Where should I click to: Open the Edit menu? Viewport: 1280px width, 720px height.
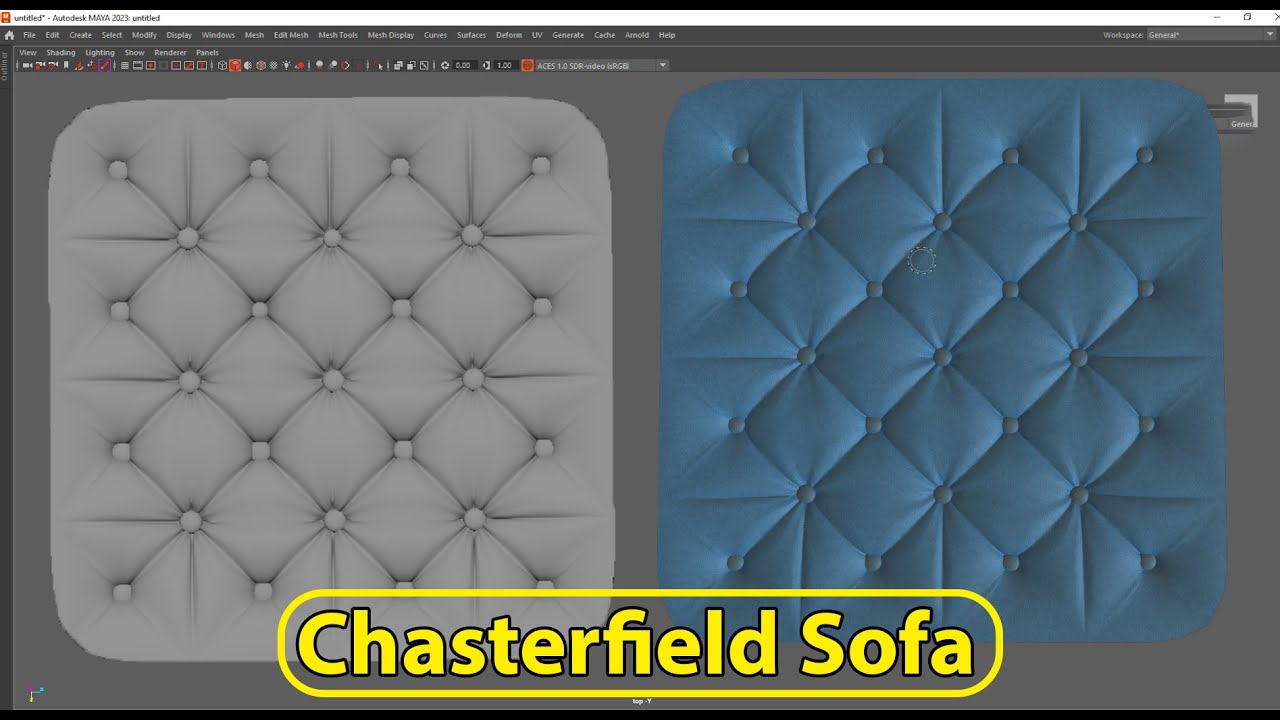(52, 35)
